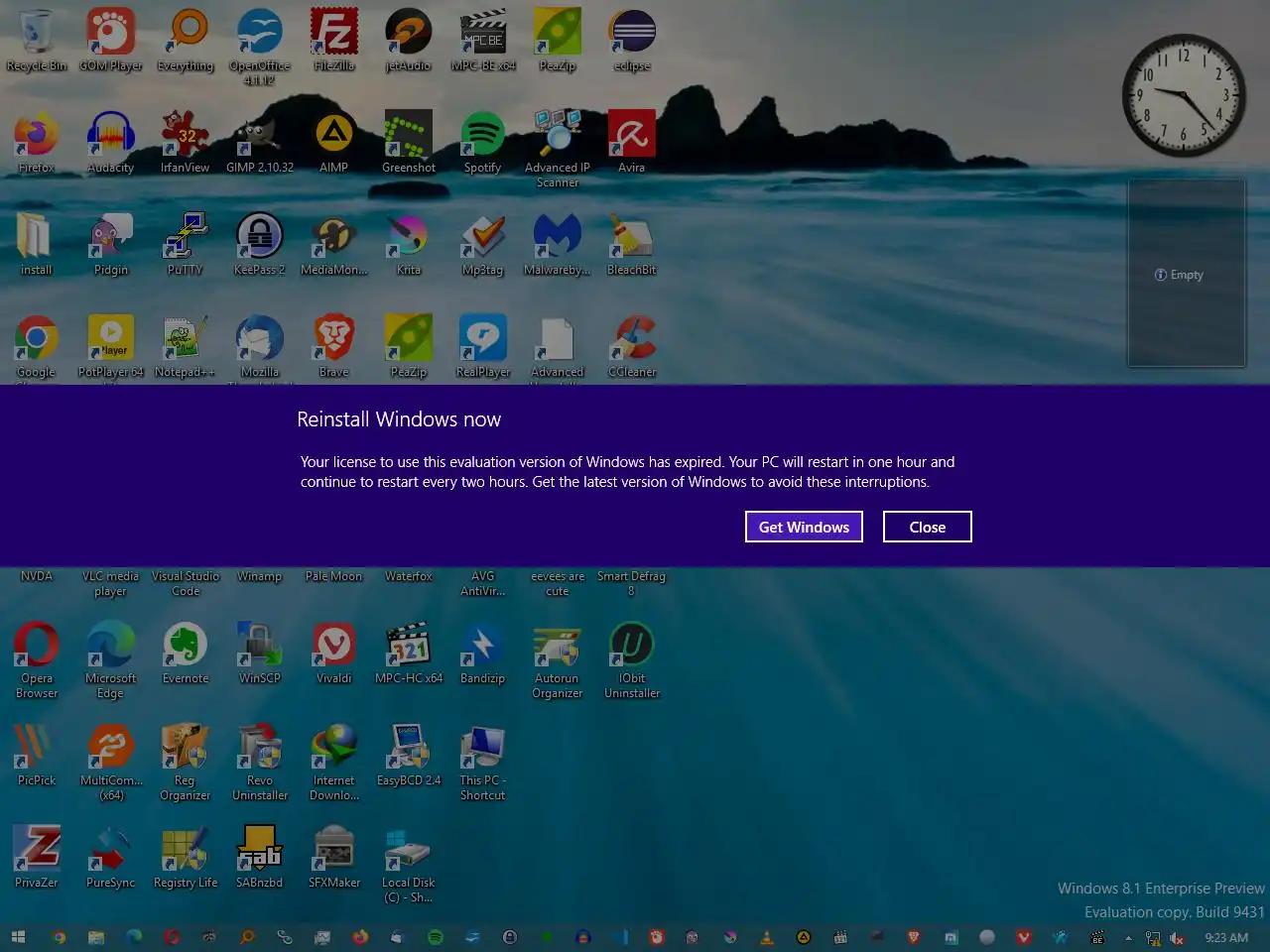Select the FileZilla desktop shortcut
The width and height of the screenshot is (1270, 952).
[x=334, y=40]
